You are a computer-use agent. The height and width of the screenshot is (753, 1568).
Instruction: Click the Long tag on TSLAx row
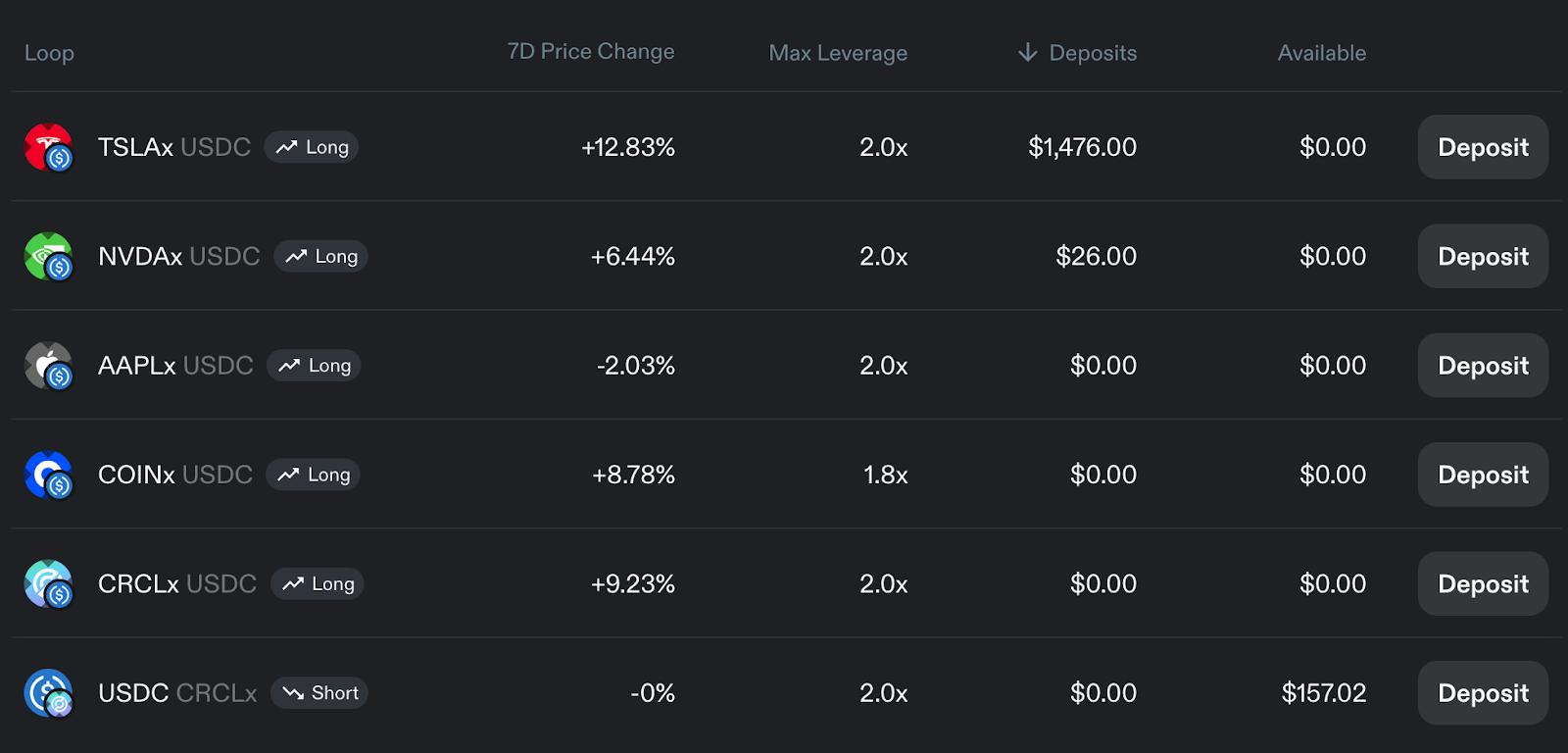pos(312,147)
